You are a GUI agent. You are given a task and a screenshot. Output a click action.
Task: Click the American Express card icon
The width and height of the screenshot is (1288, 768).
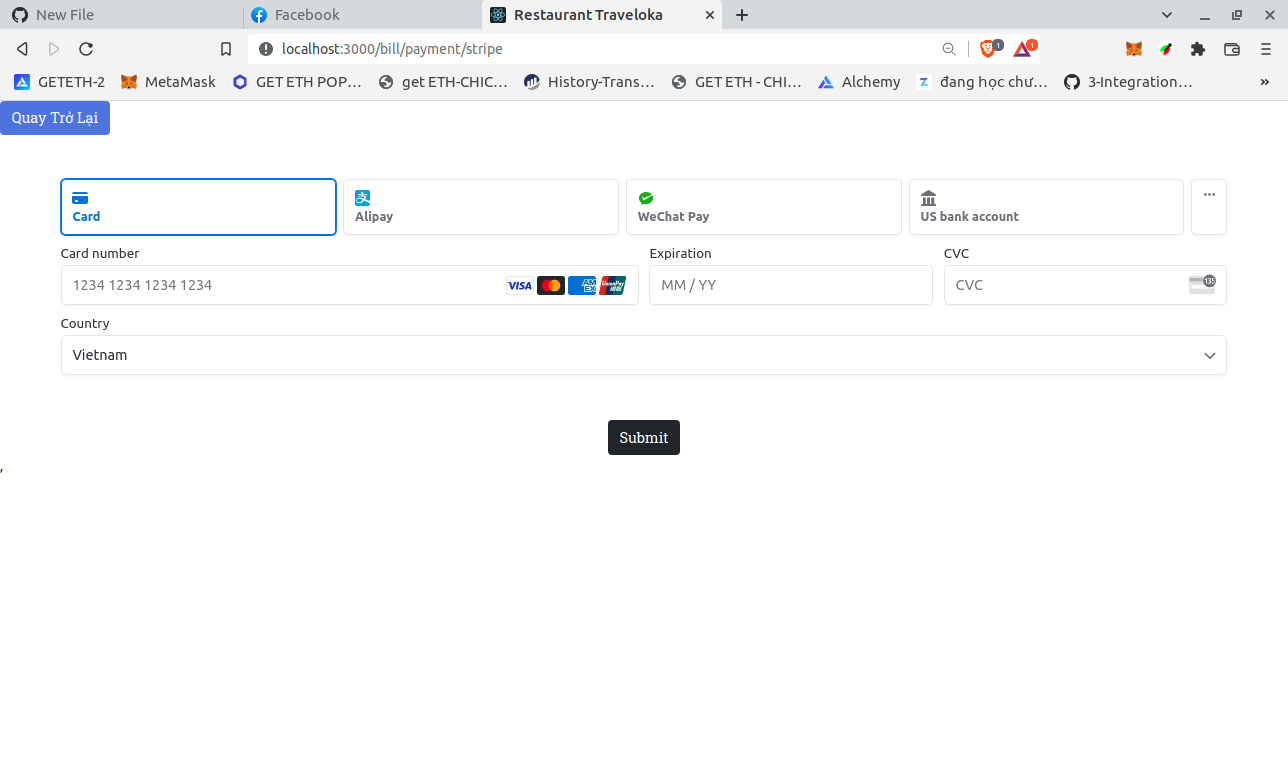582,285
